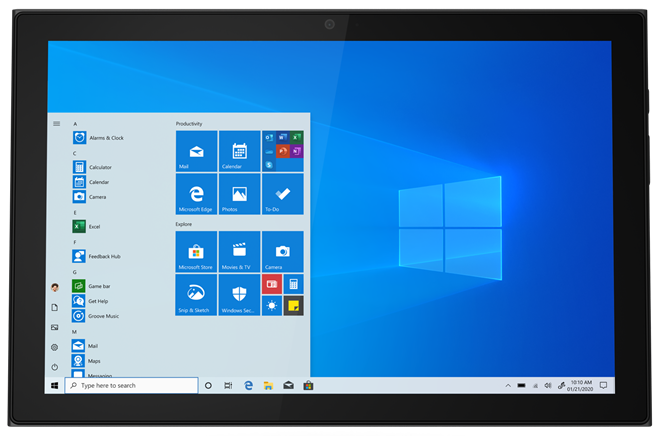Open the Microsoft Store tile
660x436 pixels.
197,252
